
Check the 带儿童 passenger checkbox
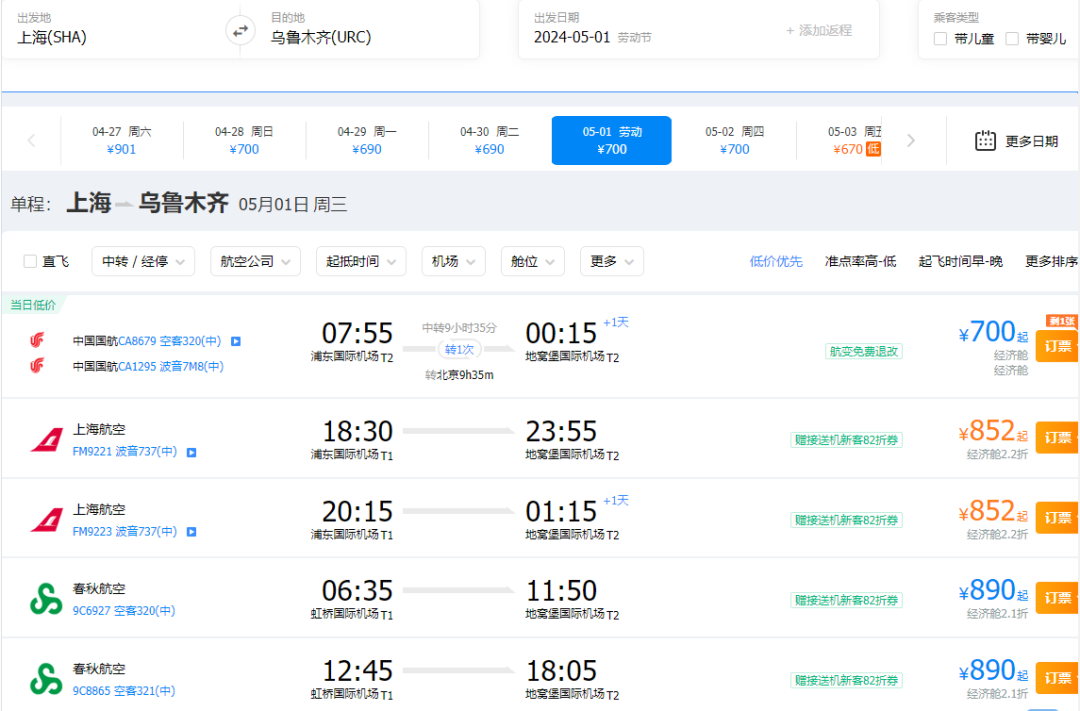tap(938, 38)
